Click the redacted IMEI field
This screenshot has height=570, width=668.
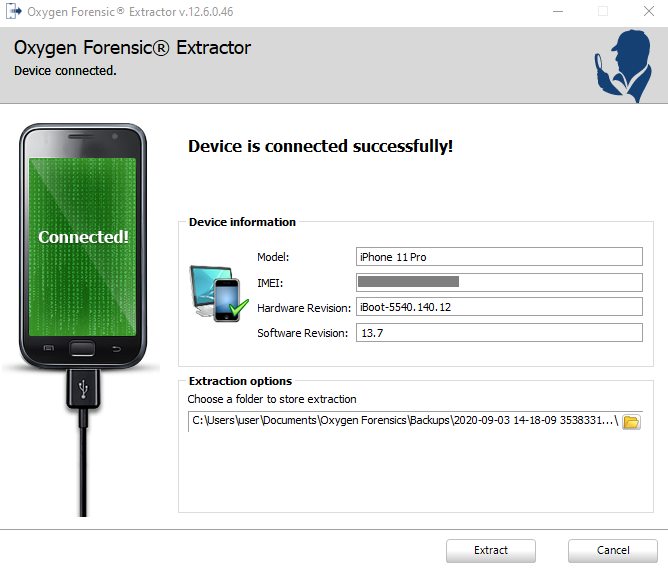(x=499, y=282)
